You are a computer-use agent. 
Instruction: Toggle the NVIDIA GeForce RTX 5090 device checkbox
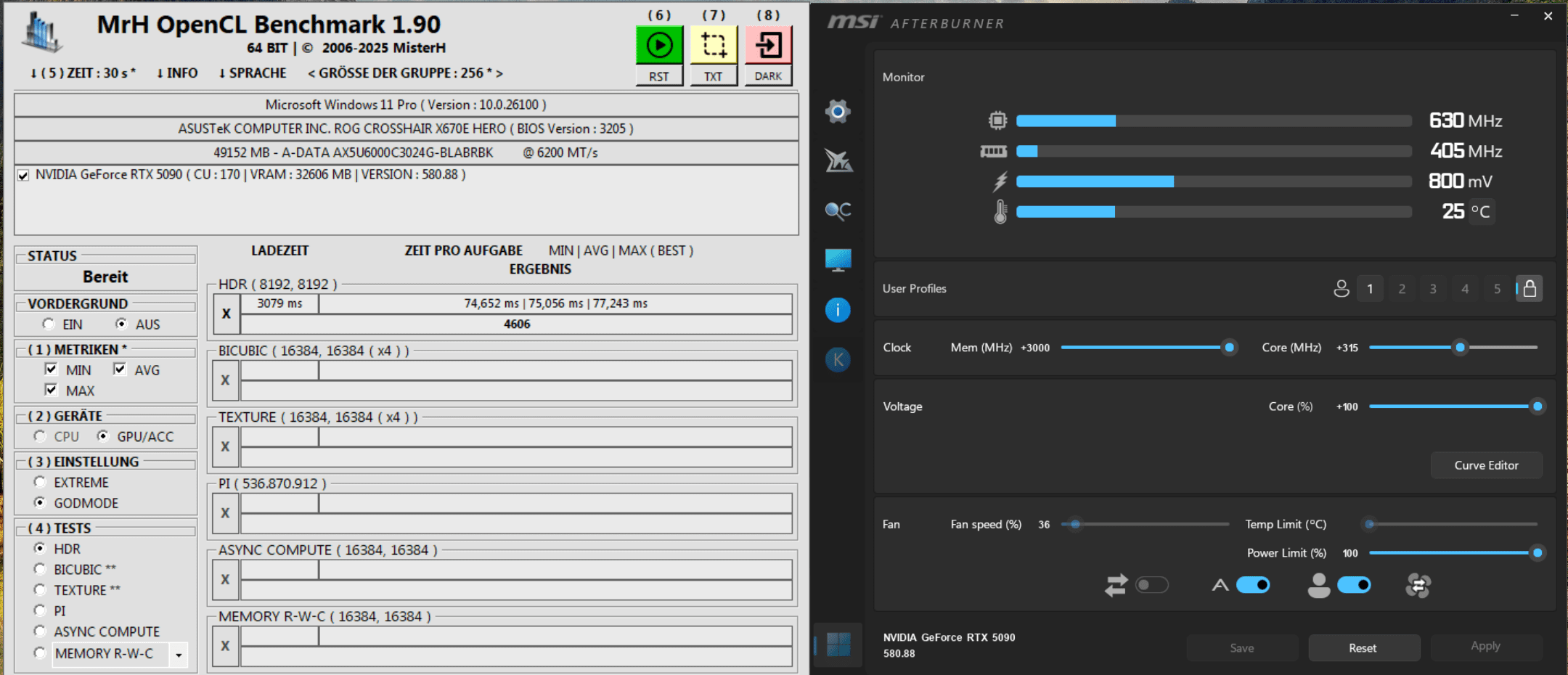click(x=23, y=176)
